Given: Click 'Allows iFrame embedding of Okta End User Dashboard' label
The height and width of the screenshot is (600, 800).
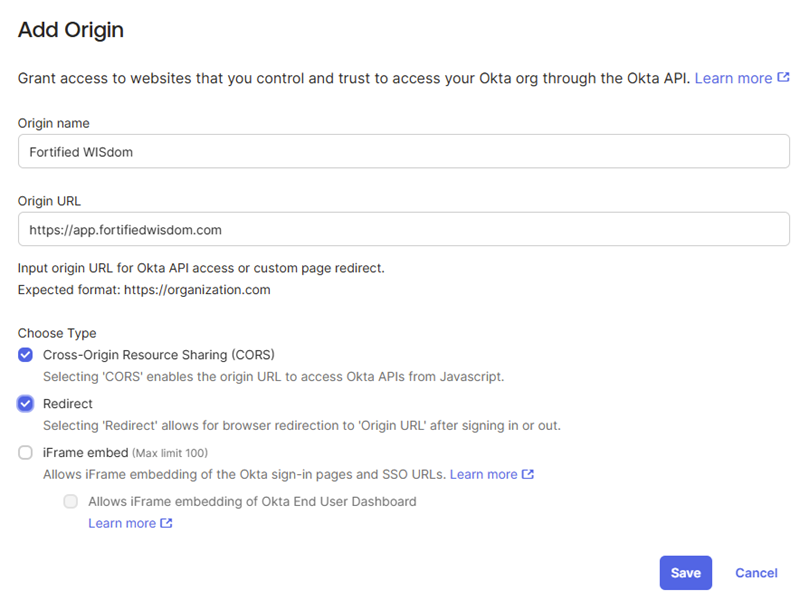Looking at the screenshot, I should [252, 502].
